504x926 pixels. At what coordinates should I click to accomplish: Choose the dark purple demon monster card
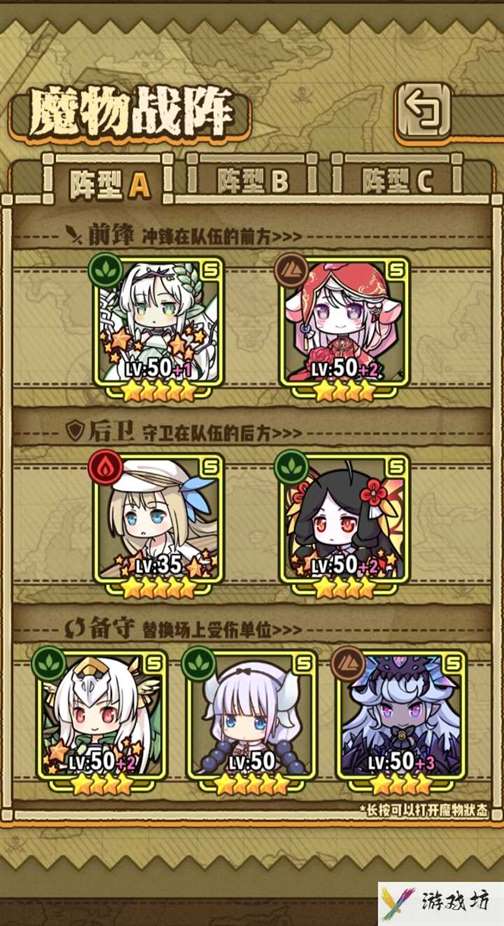tap(401, 722)
